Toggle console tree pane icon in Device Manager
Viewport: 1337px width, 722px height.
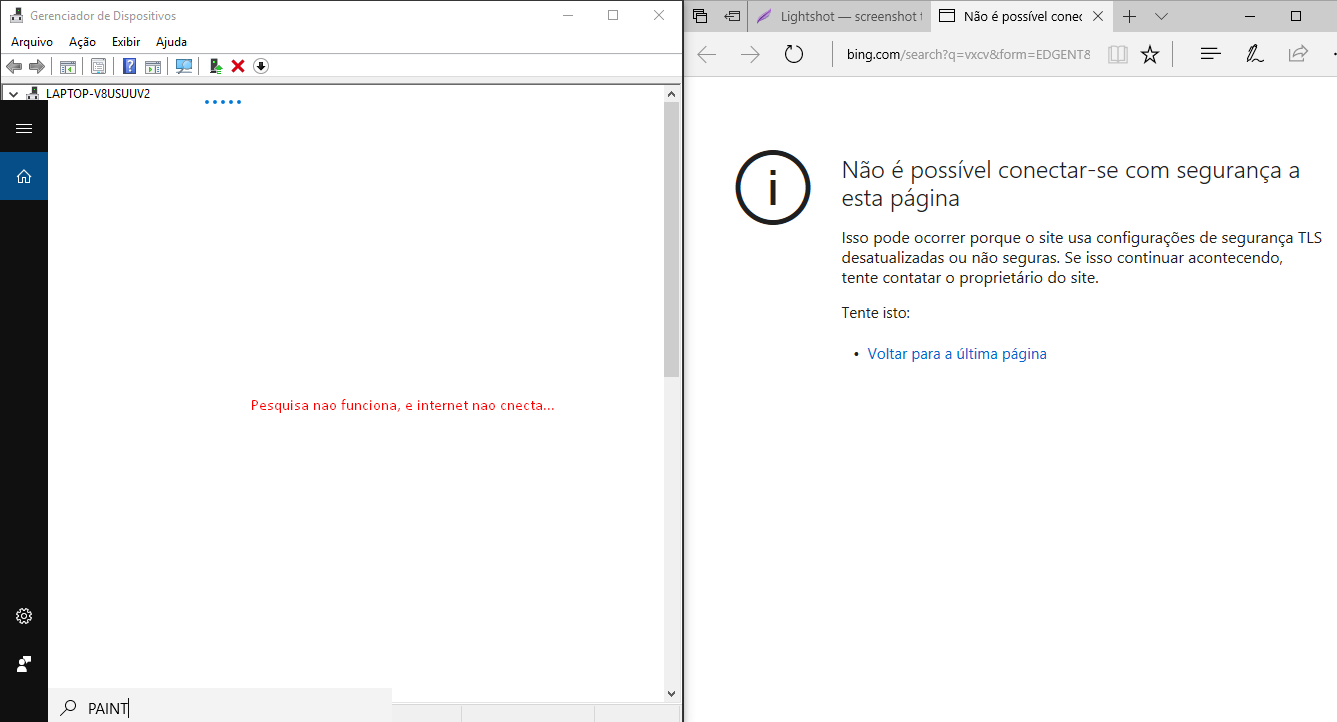click(68, 66)
